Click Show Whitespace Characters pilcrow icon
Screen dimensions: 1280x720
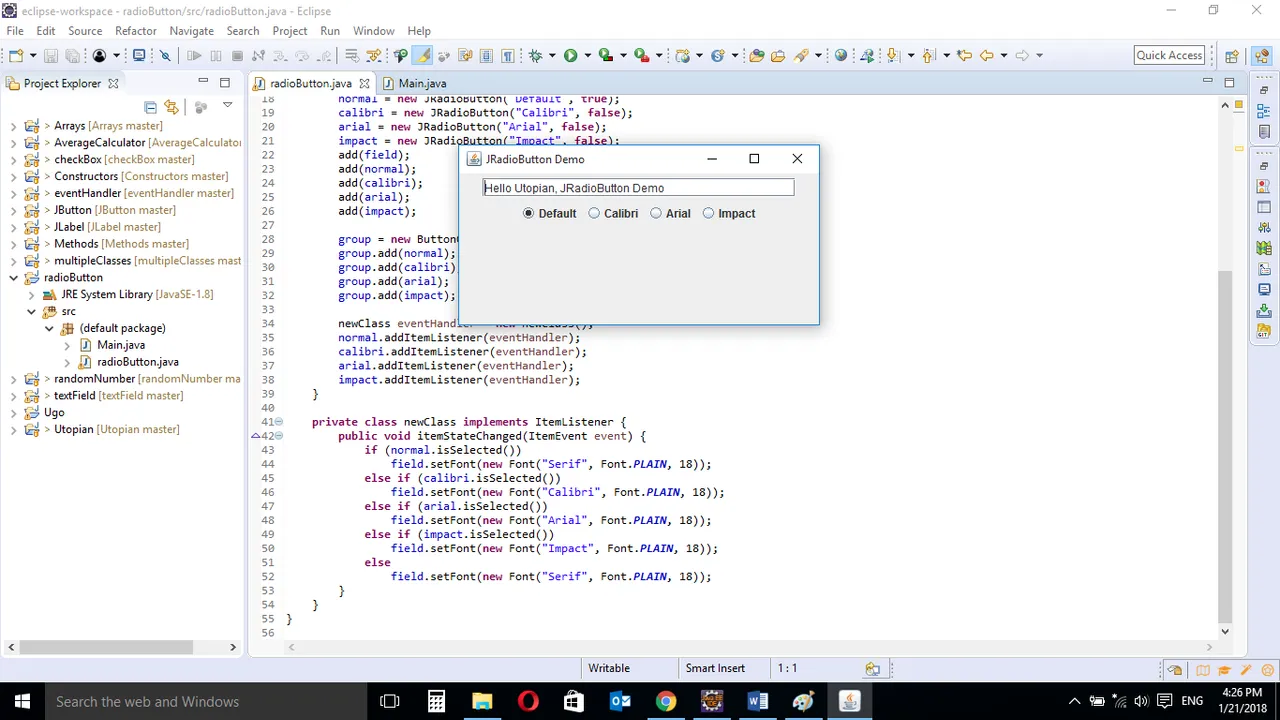[x=507, y=56]
